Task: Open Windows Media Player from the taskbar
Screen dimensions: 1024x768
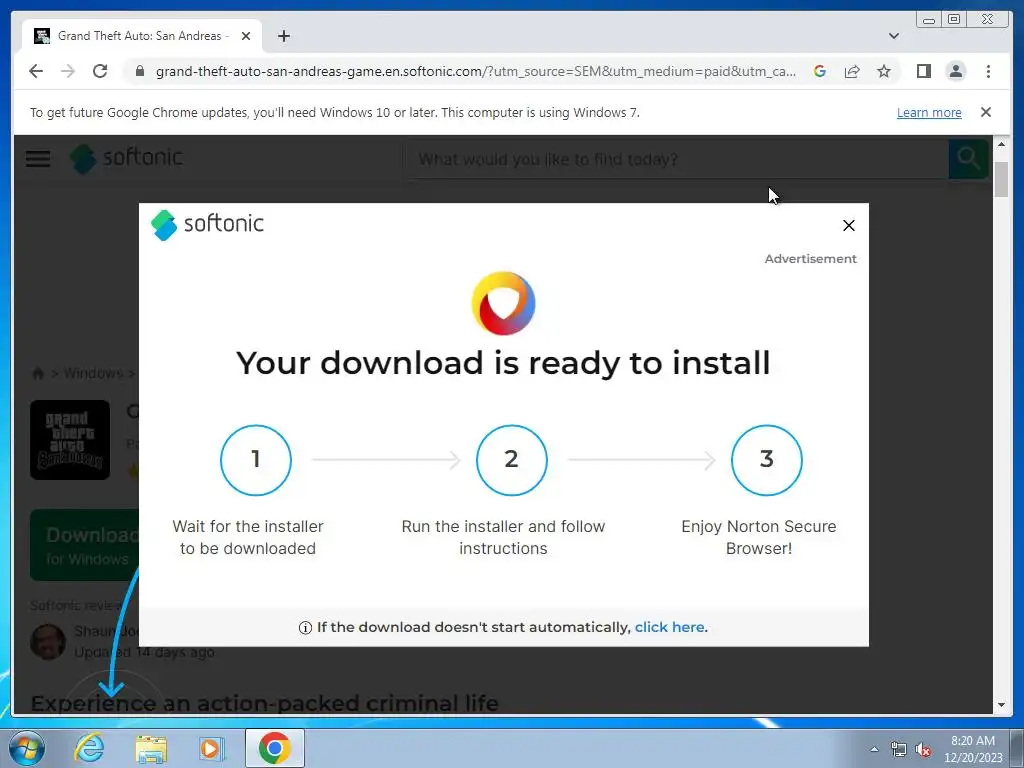Action: click(x=211, y=748)
